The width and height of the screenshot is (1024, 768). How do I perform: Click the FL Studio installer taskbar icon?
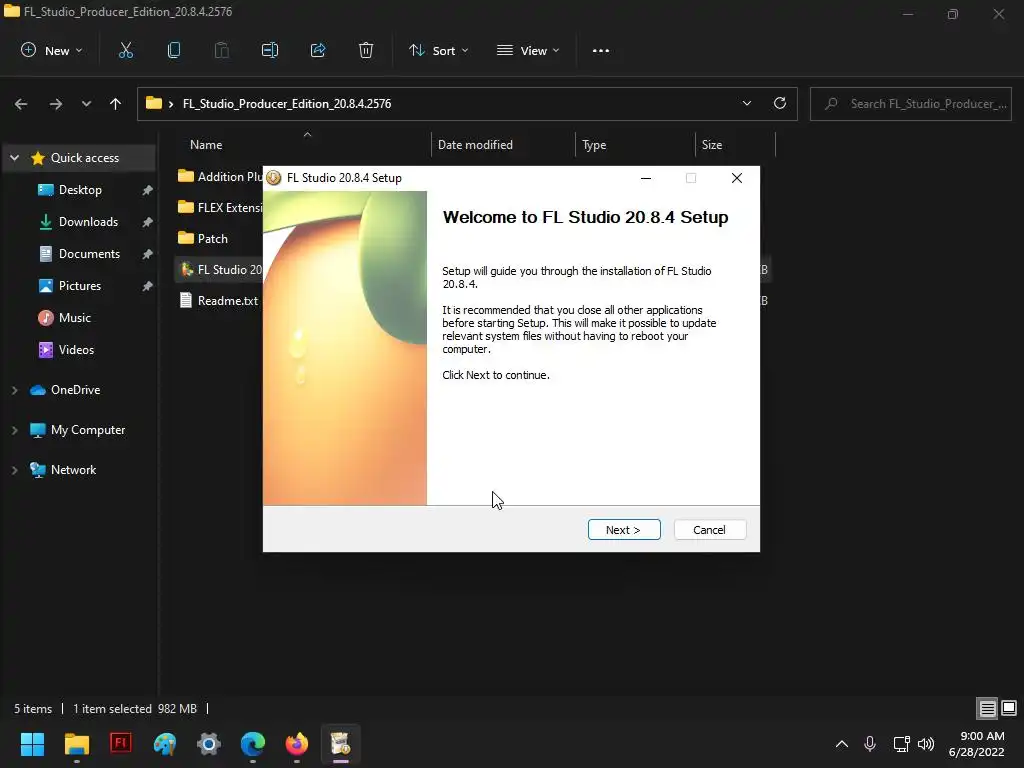tap(340, 744)
